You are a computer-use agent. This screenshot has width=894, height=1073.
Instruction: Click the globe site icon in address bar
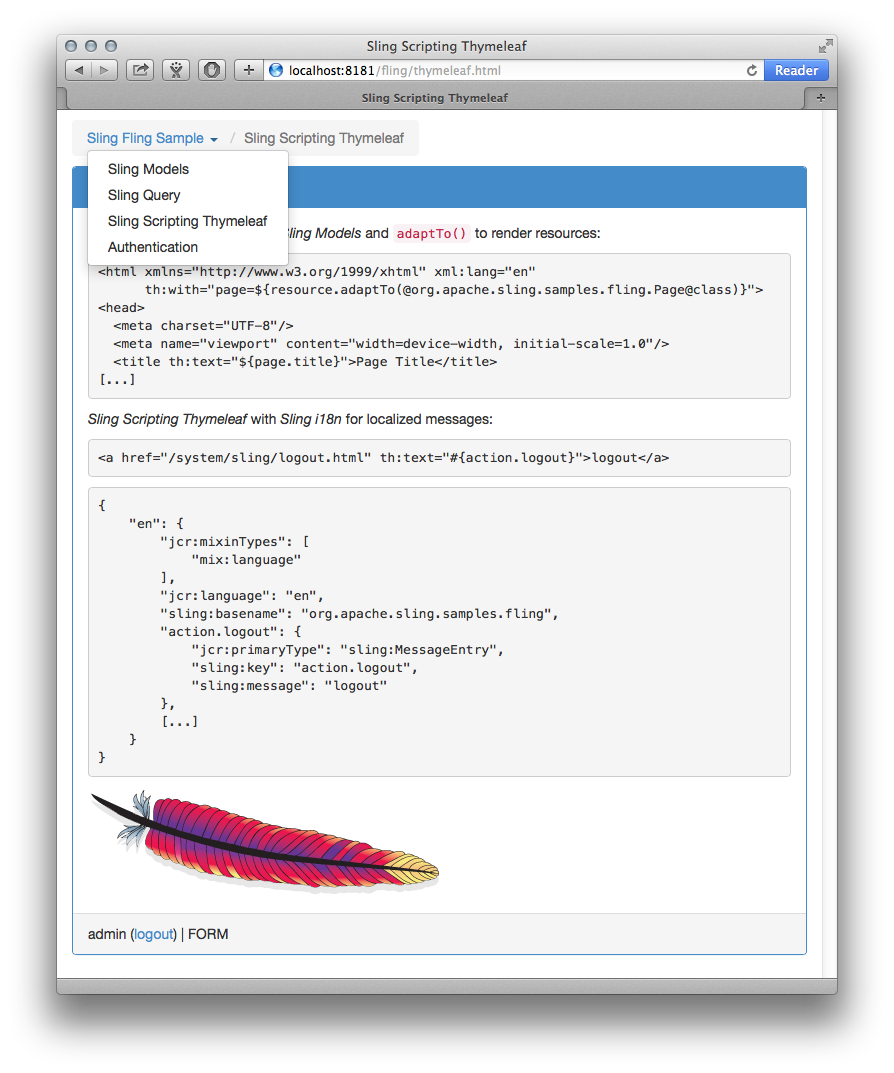tap(276, 70)
